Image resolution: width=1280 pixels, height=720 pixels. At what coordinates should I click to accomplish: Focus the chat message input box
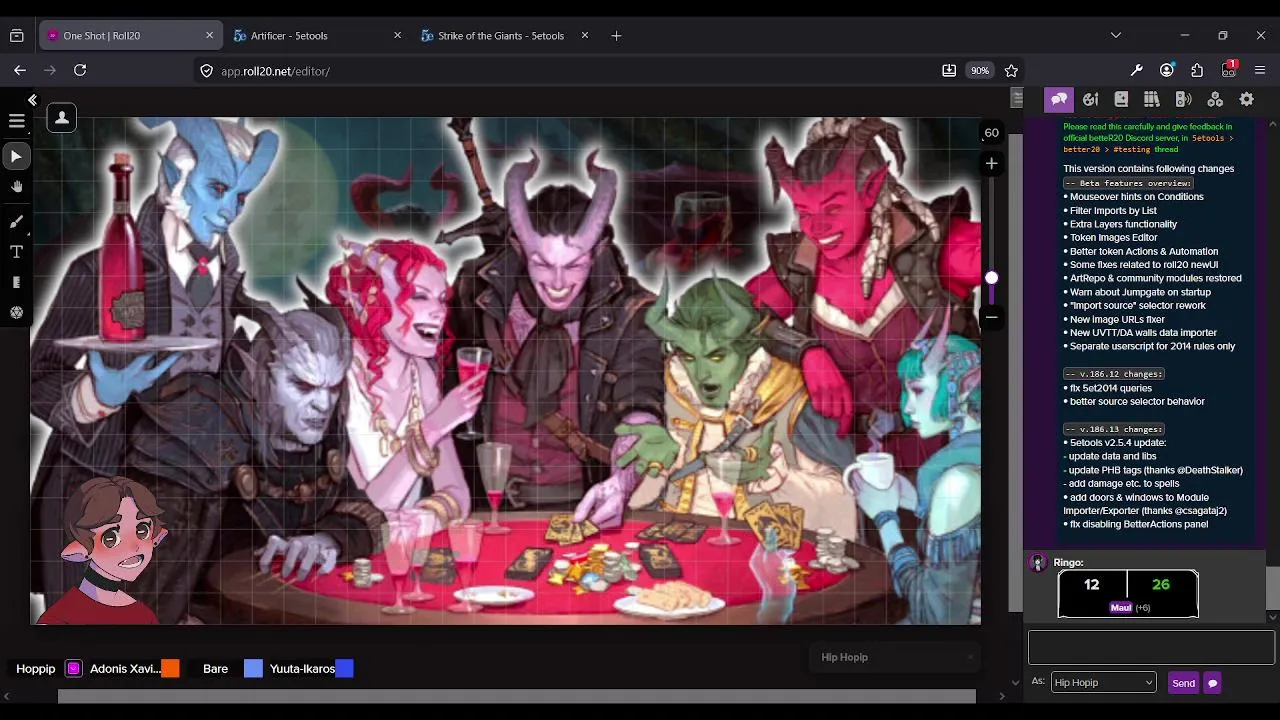tap(1151, 647)
